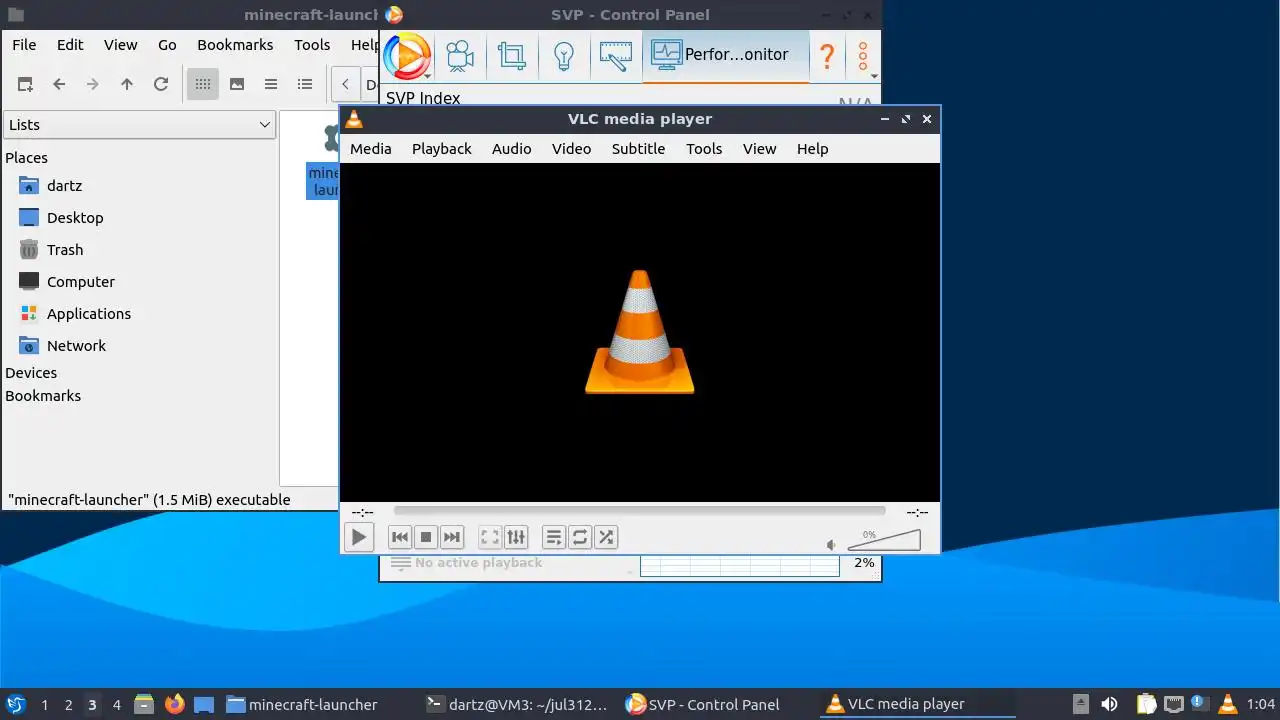This screenshot has width=1280, height=720.
Task: Seek on the VLC timeline bar
Action: tap(639, 512)
